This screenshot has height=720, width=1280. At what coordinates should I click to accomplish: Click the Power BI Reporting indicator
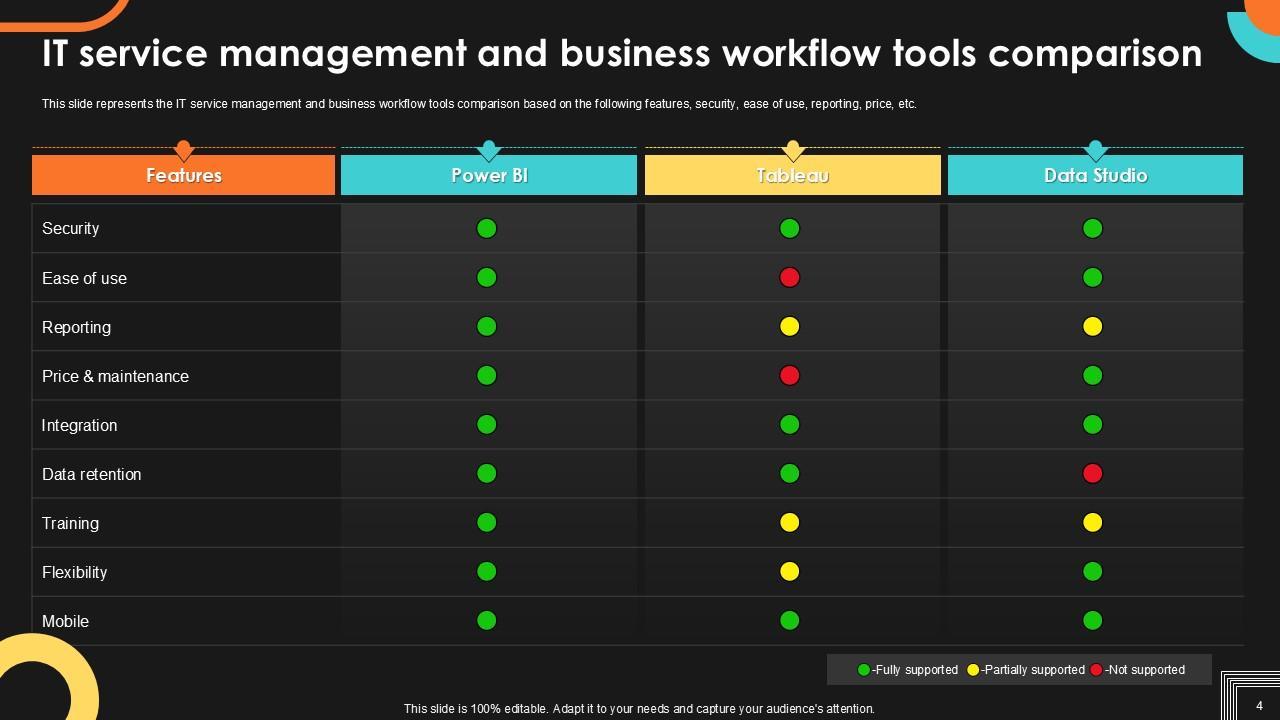pyautogui.click(x=486, y=327)
